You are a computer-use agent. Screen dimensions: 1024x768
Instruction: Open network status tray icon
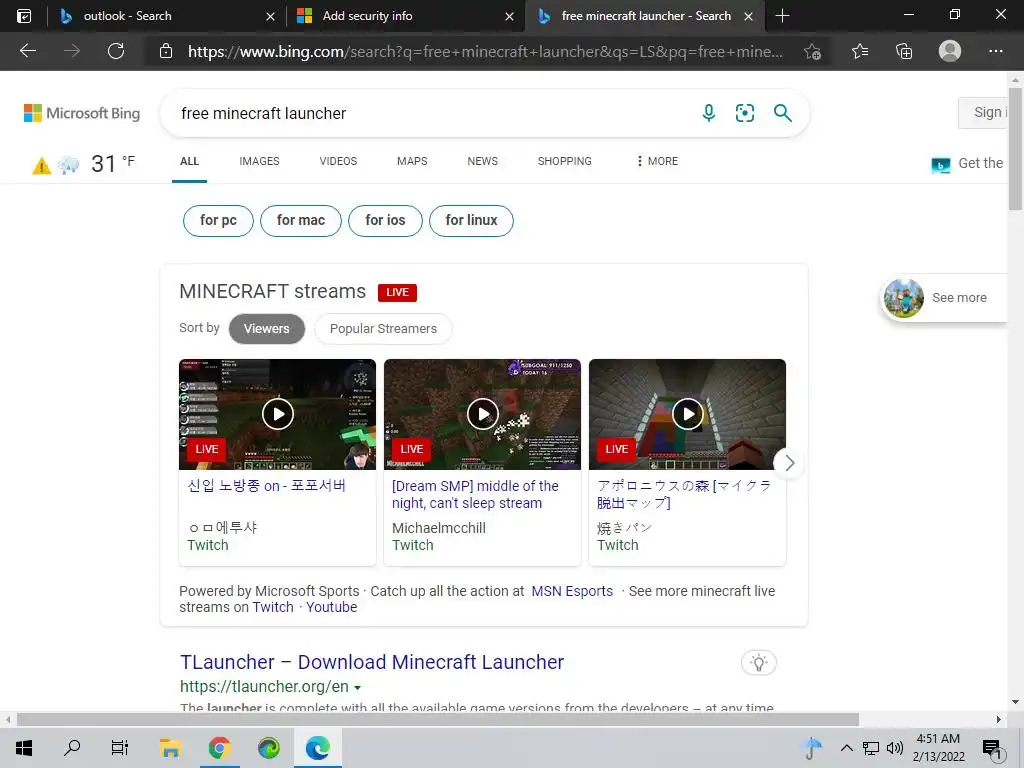[871, 748]
